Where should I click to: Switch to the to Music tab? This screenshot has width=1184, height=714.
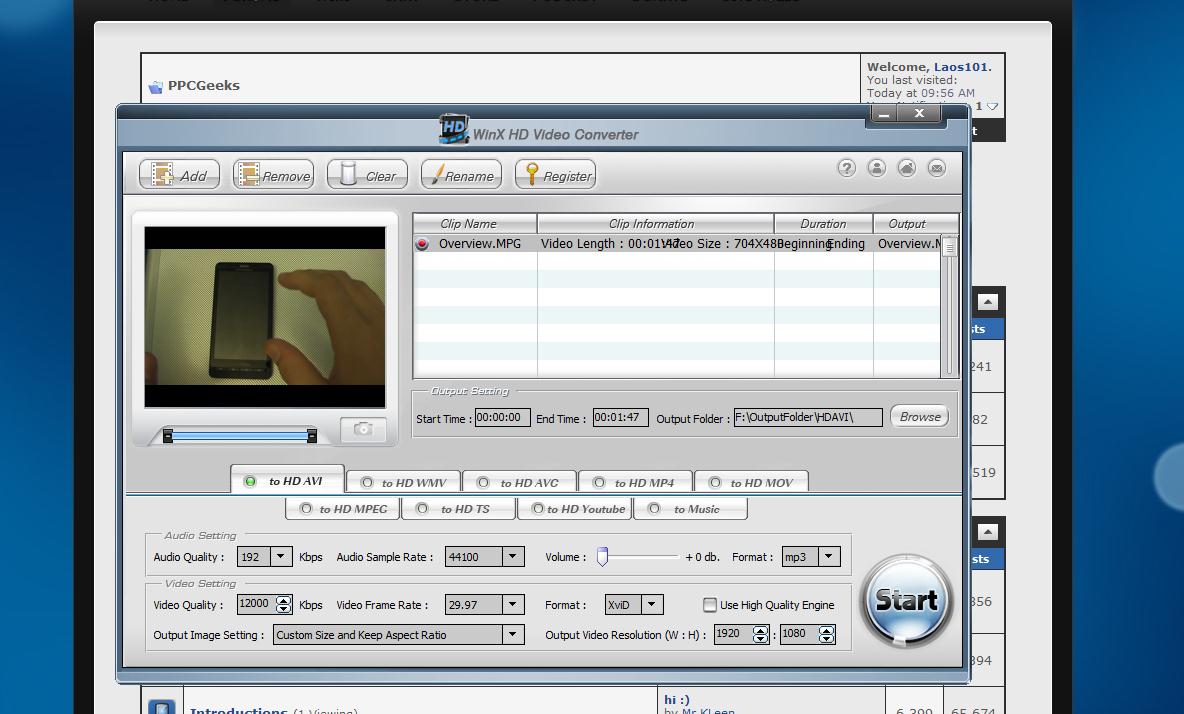click(691, 509)
